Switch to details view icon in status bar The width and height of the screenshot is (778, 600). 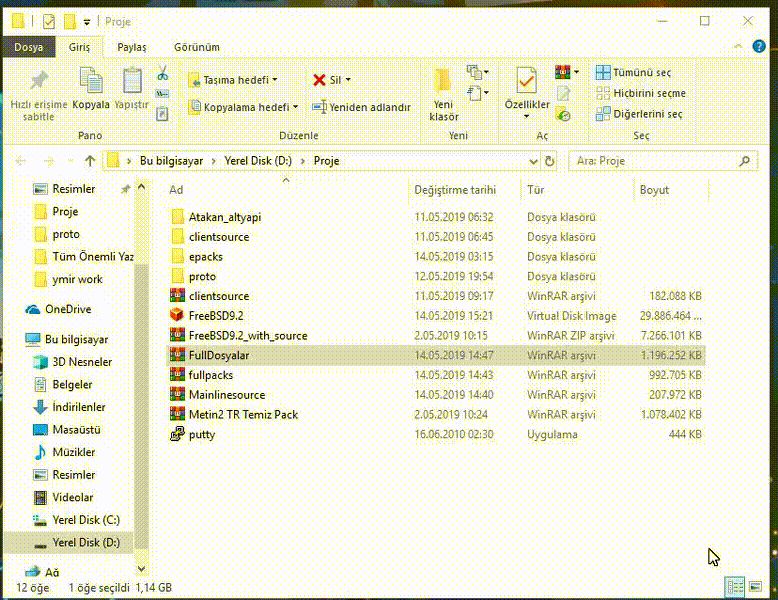(x=735, y=587)
